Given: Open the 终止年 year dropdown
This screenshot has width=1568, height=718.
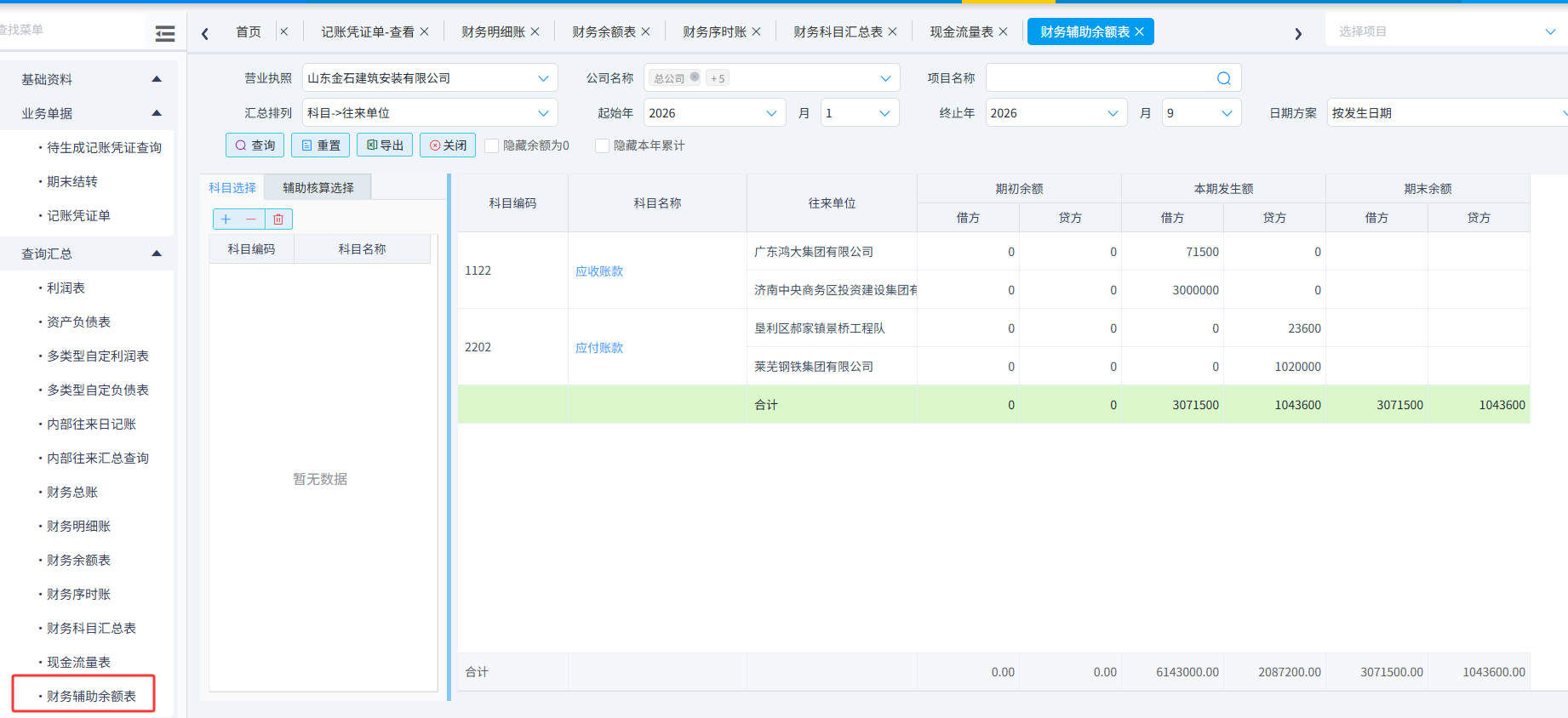Looking at the screenshot, I should [1056, 113].
